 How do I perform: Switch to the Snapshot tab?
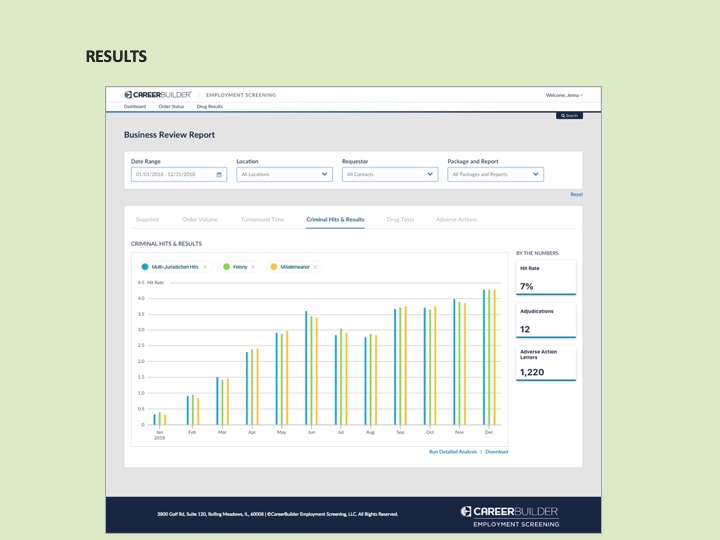(x=147, y=219)
